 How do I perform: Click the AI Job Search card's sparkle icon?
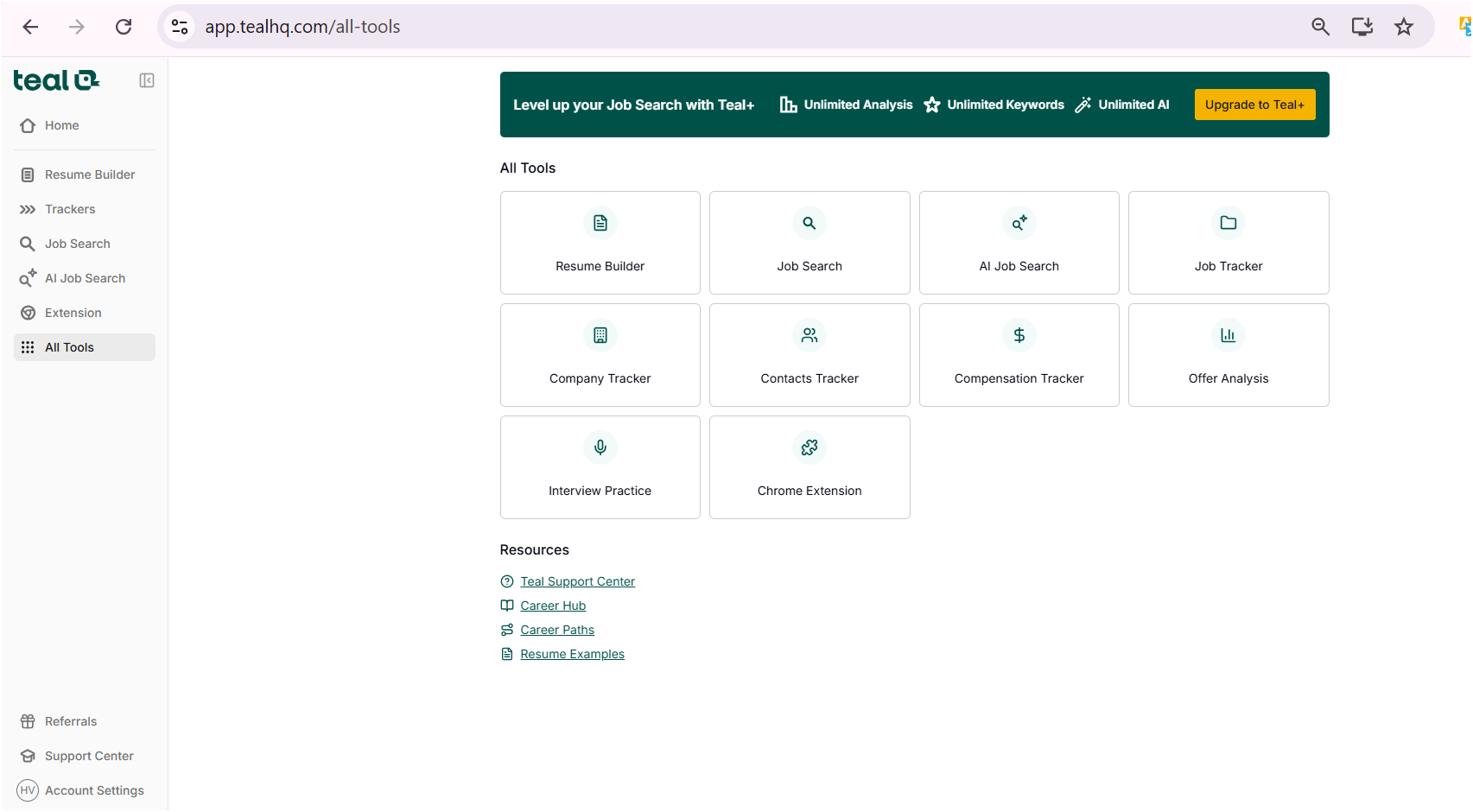pos(1019,223)
